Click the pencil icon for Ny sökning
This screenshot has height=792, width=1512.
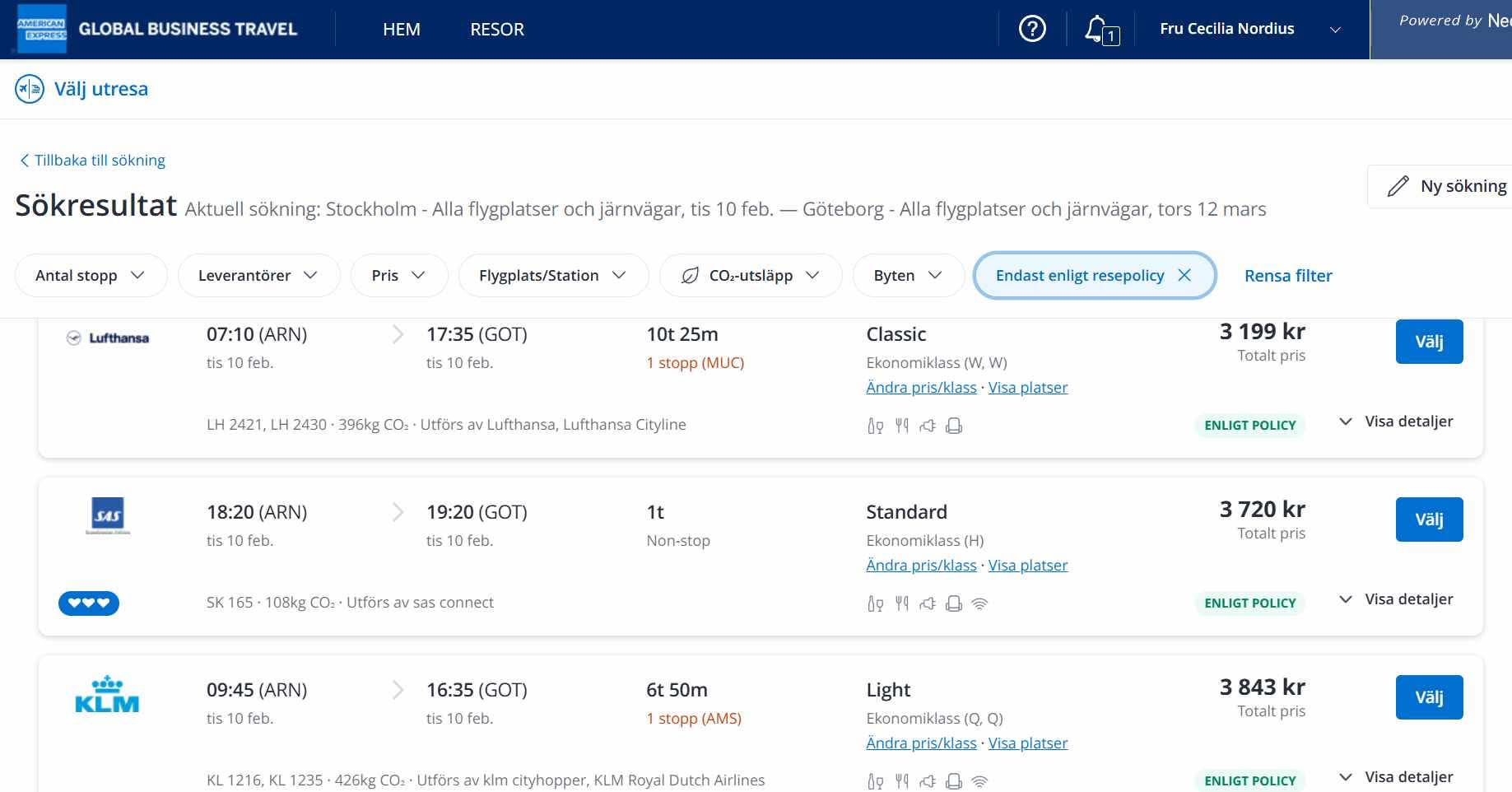click(1398, 186)
